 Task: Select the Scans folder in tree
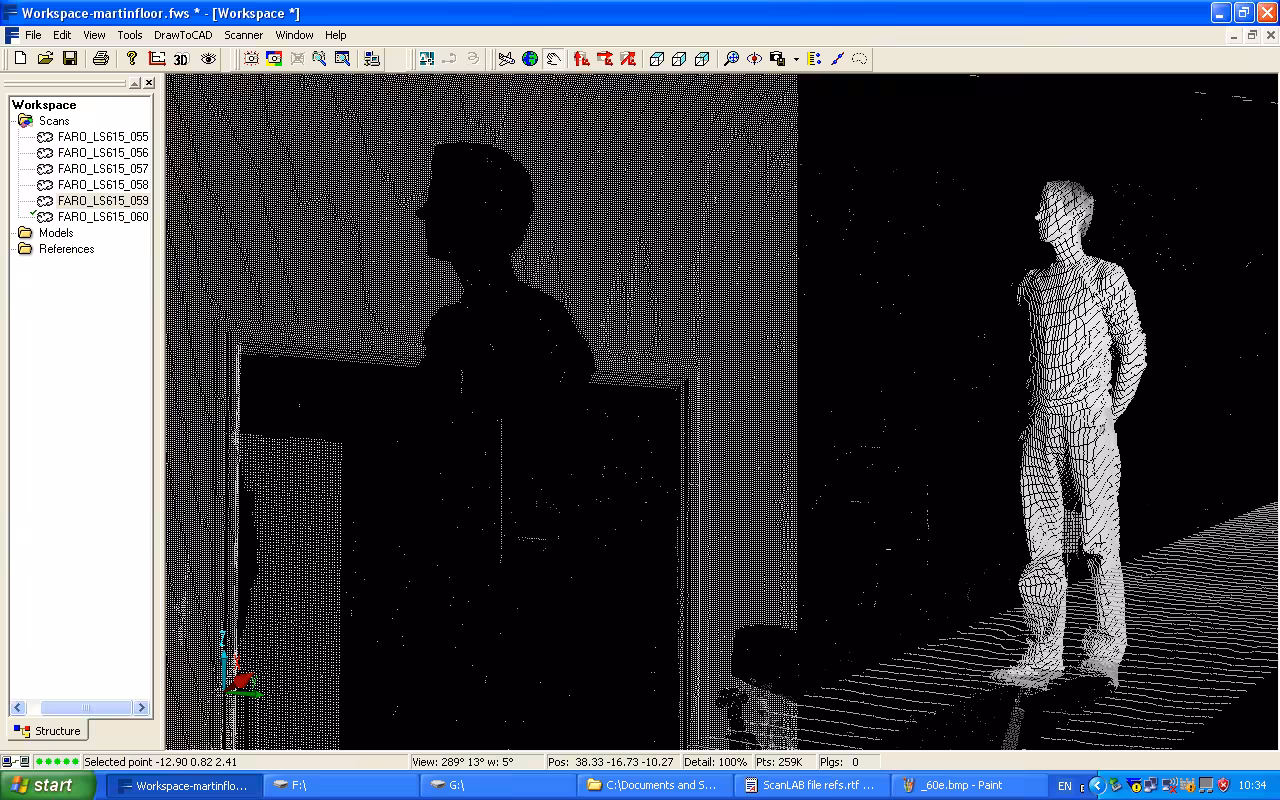point(54,121)
